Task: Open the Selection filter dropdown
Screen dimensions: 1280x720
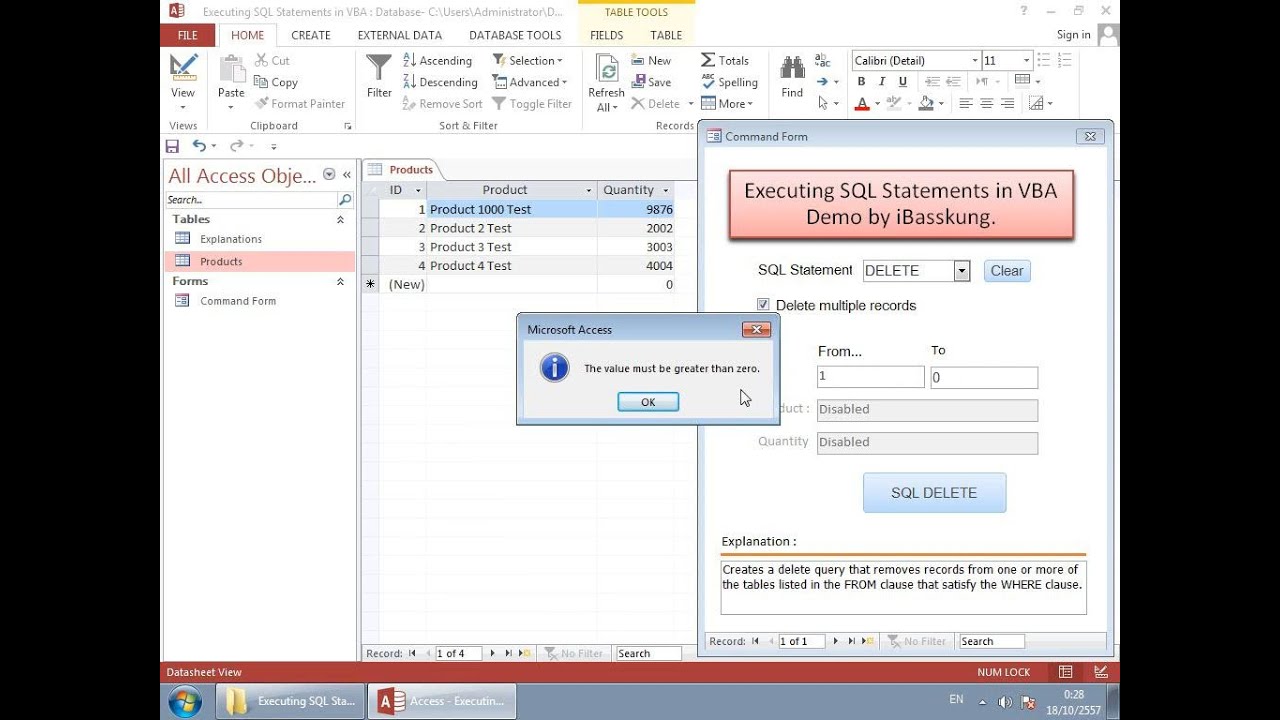Action: (x=528, y=61)
